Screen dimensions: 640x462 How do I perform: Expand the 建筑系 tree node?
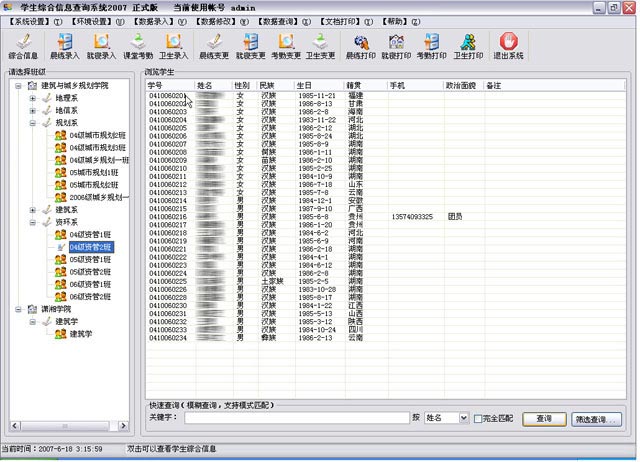[x=33, y=210]
